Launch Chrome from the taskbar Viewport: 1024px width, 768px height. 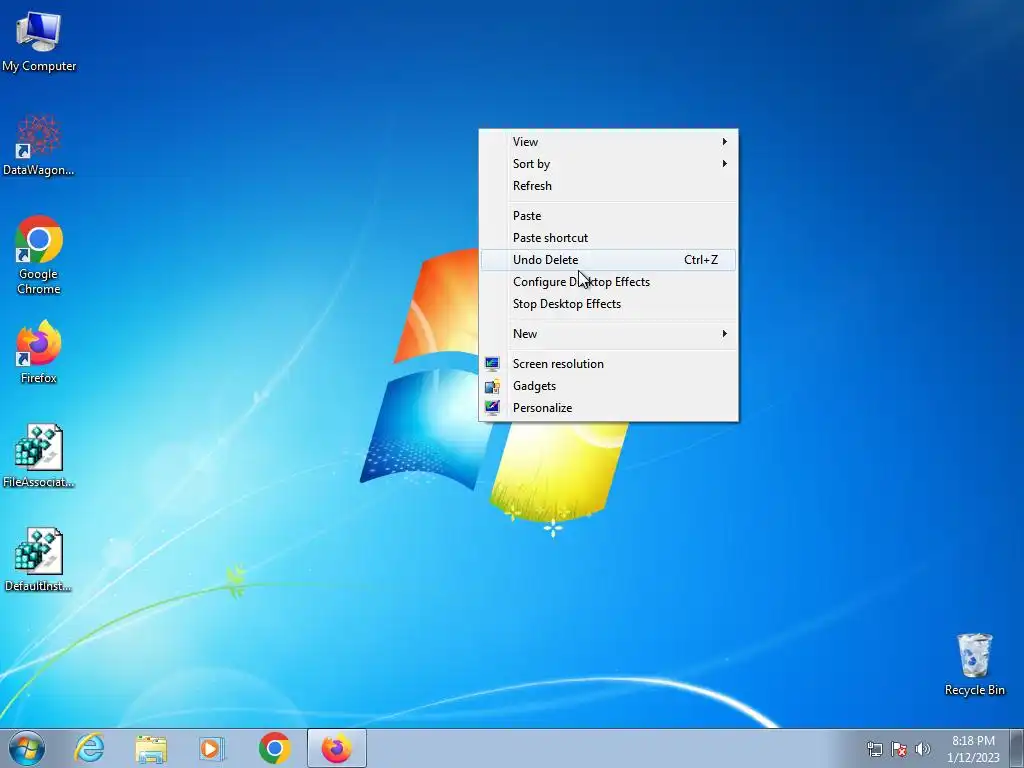[x=274, y=748]
